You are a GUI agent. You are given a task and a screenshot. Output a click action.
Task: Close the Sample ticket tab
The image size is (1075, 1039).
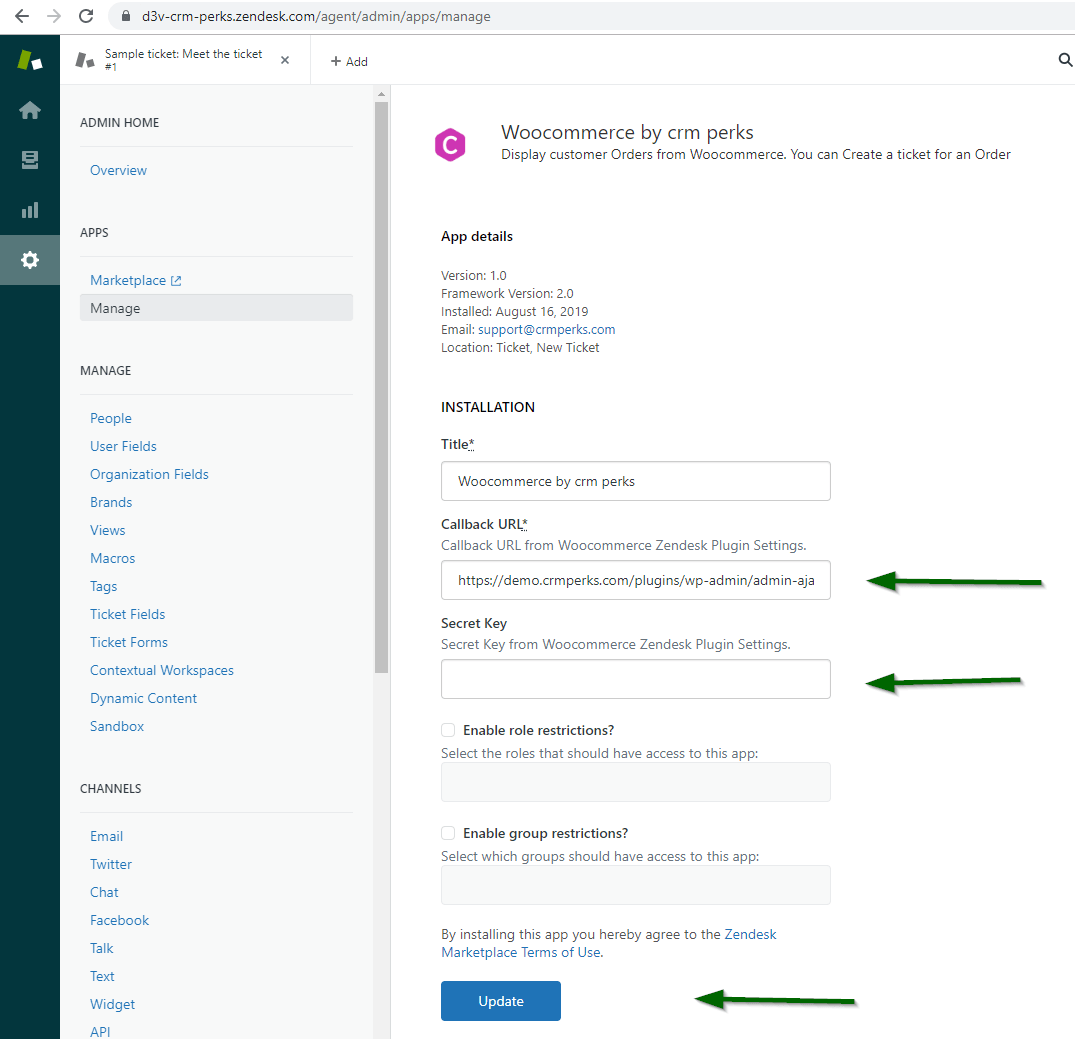tap(285, 60)
